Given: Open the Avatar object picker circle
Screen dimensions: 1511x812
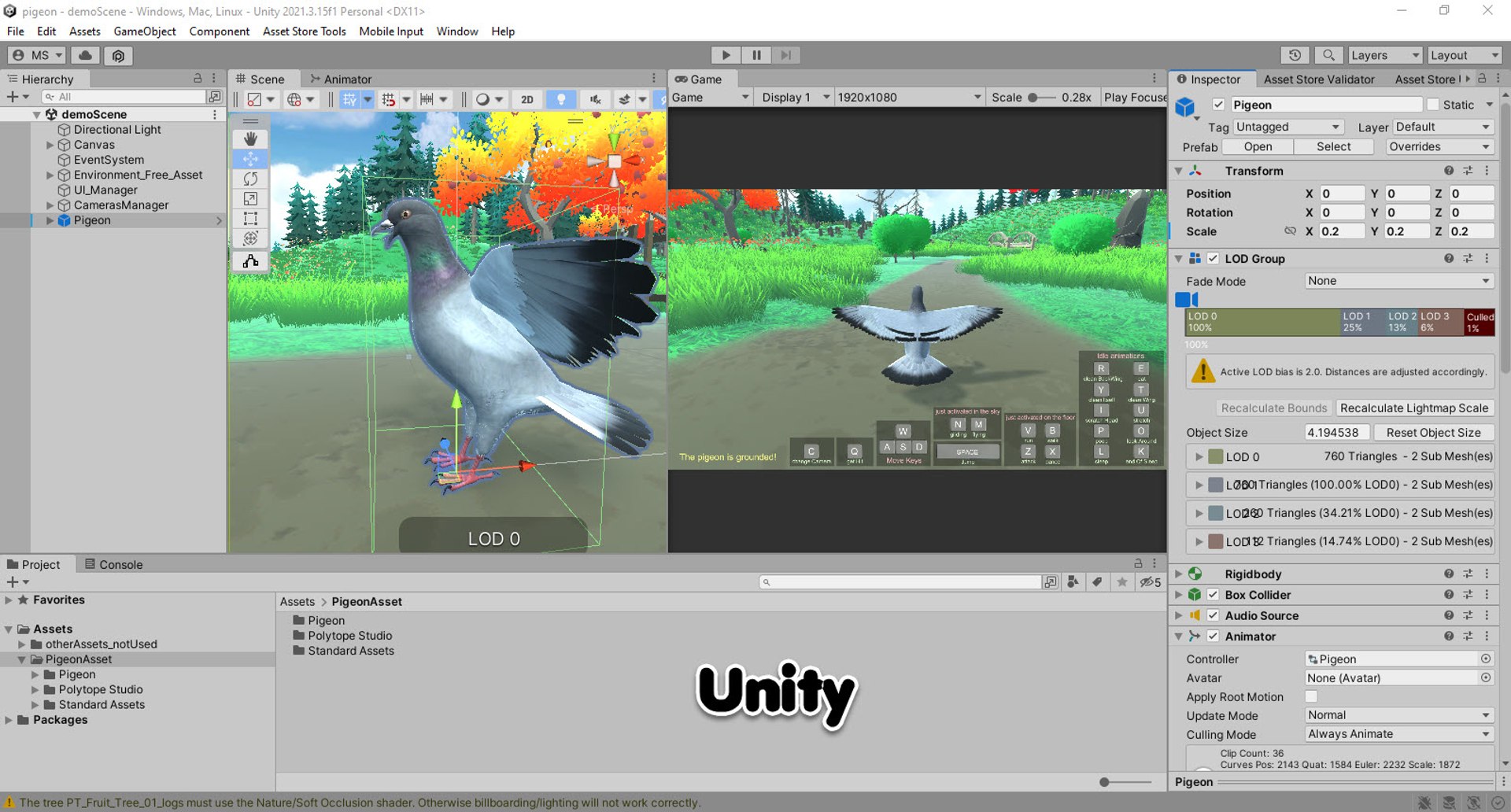Looking at the screenshot, I should (x=1486, y=677).
